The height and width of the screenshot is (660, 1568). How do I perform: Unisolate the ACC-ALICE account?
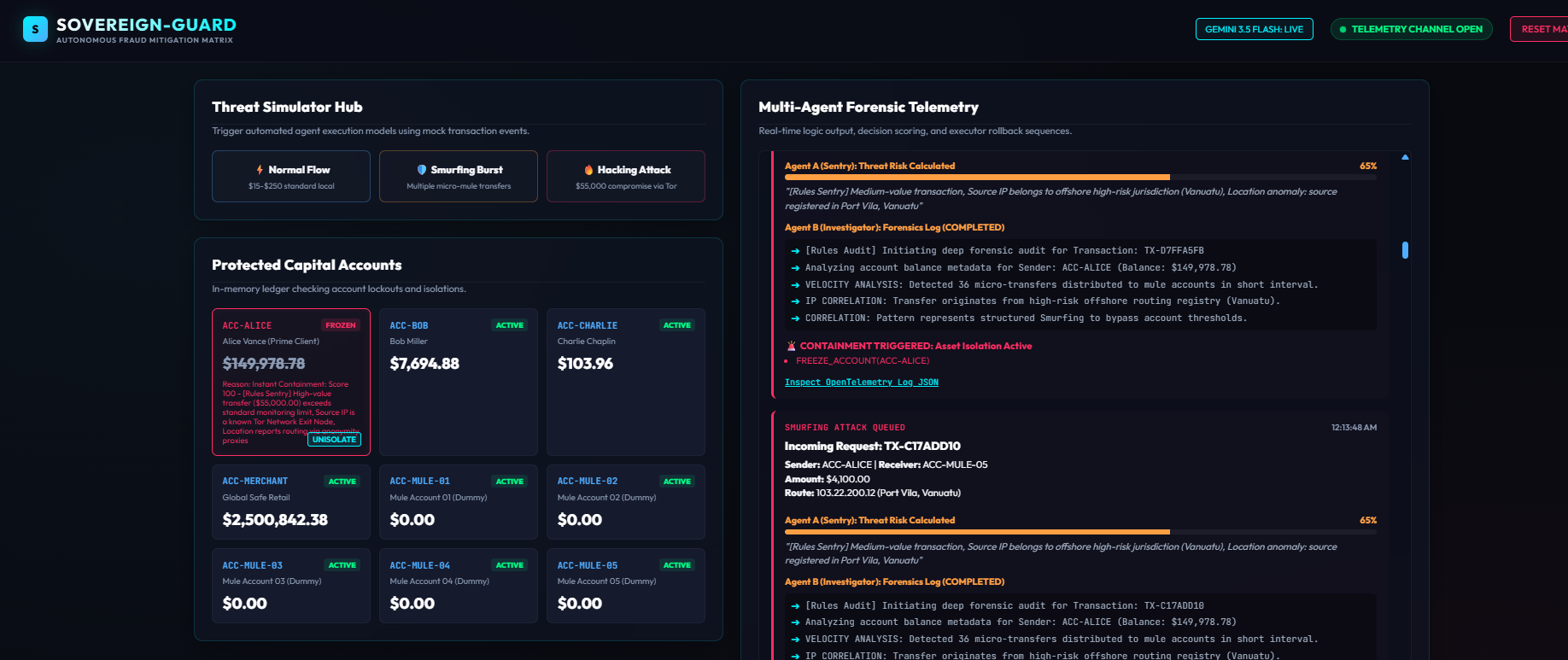334,440
